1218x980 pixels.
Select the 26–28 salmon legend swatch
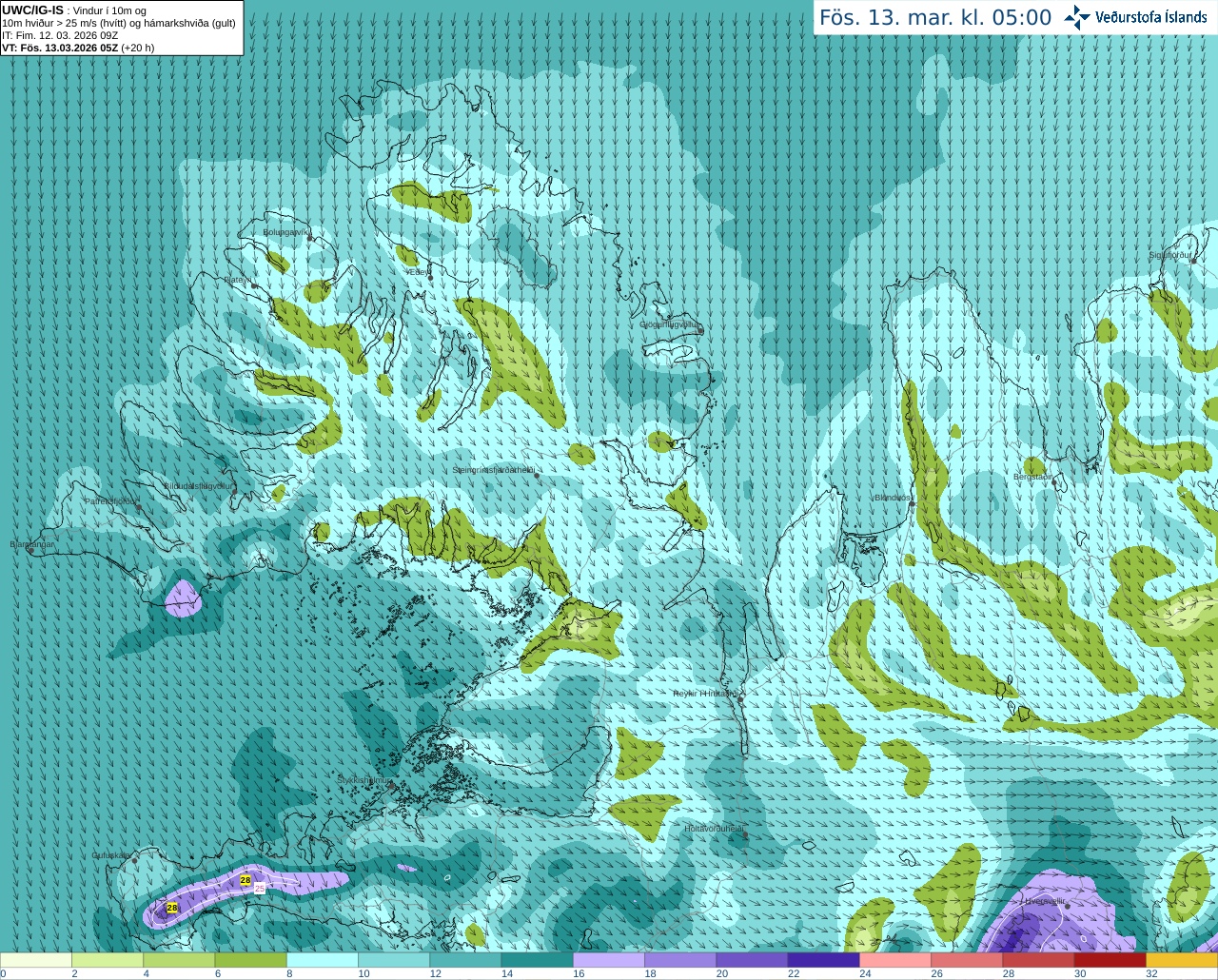(x=967, y=960)
